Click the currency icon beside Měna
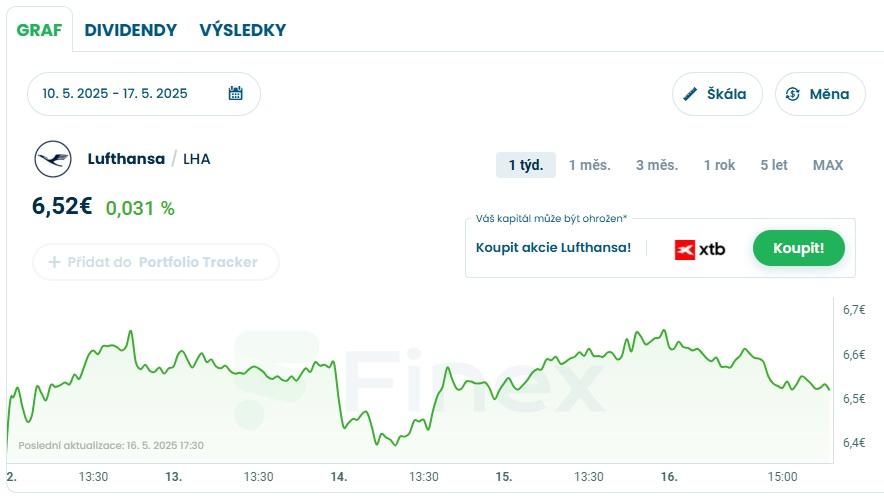 click(x=792, y=94)
